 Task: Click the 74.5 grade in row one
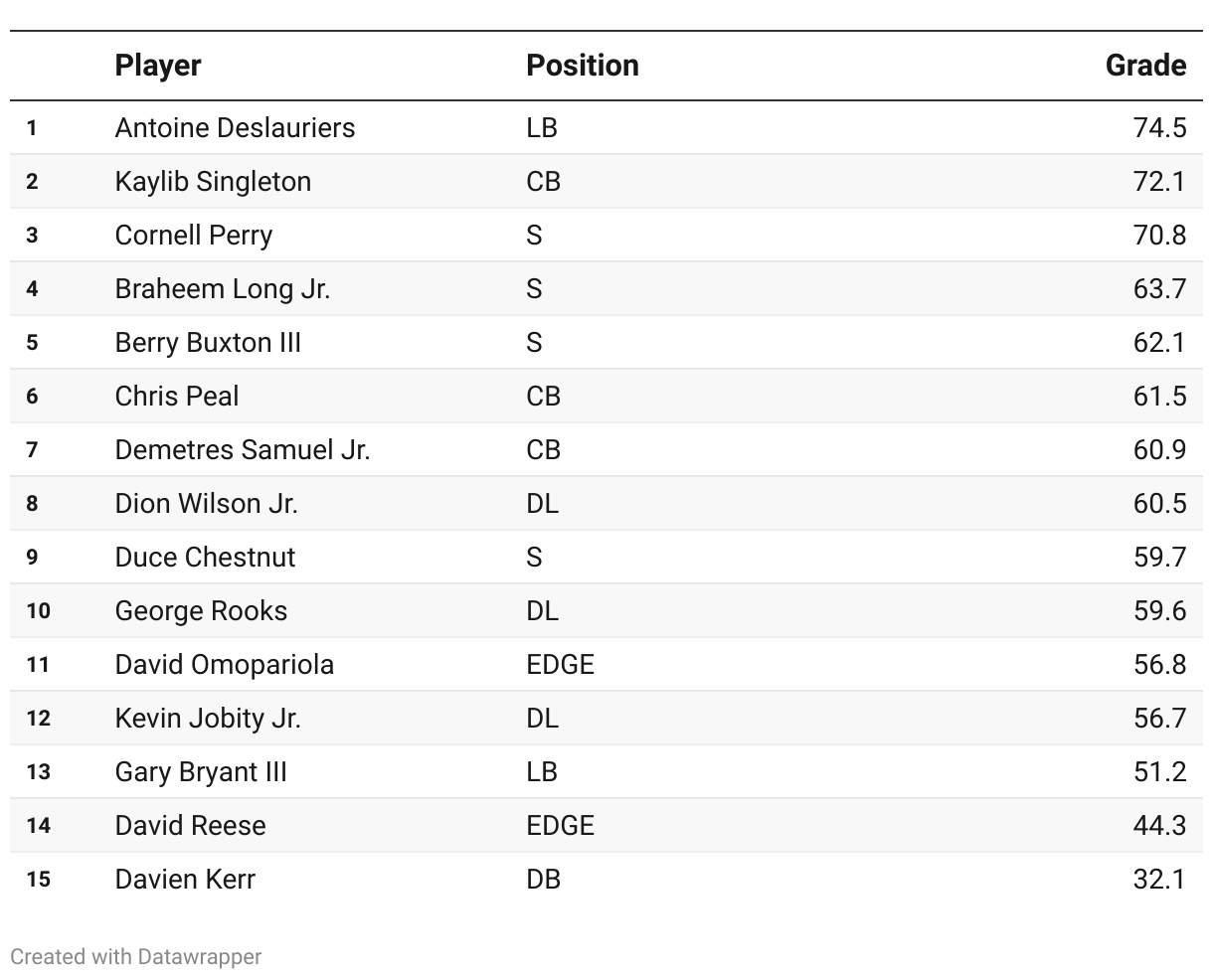(1159, 127)
